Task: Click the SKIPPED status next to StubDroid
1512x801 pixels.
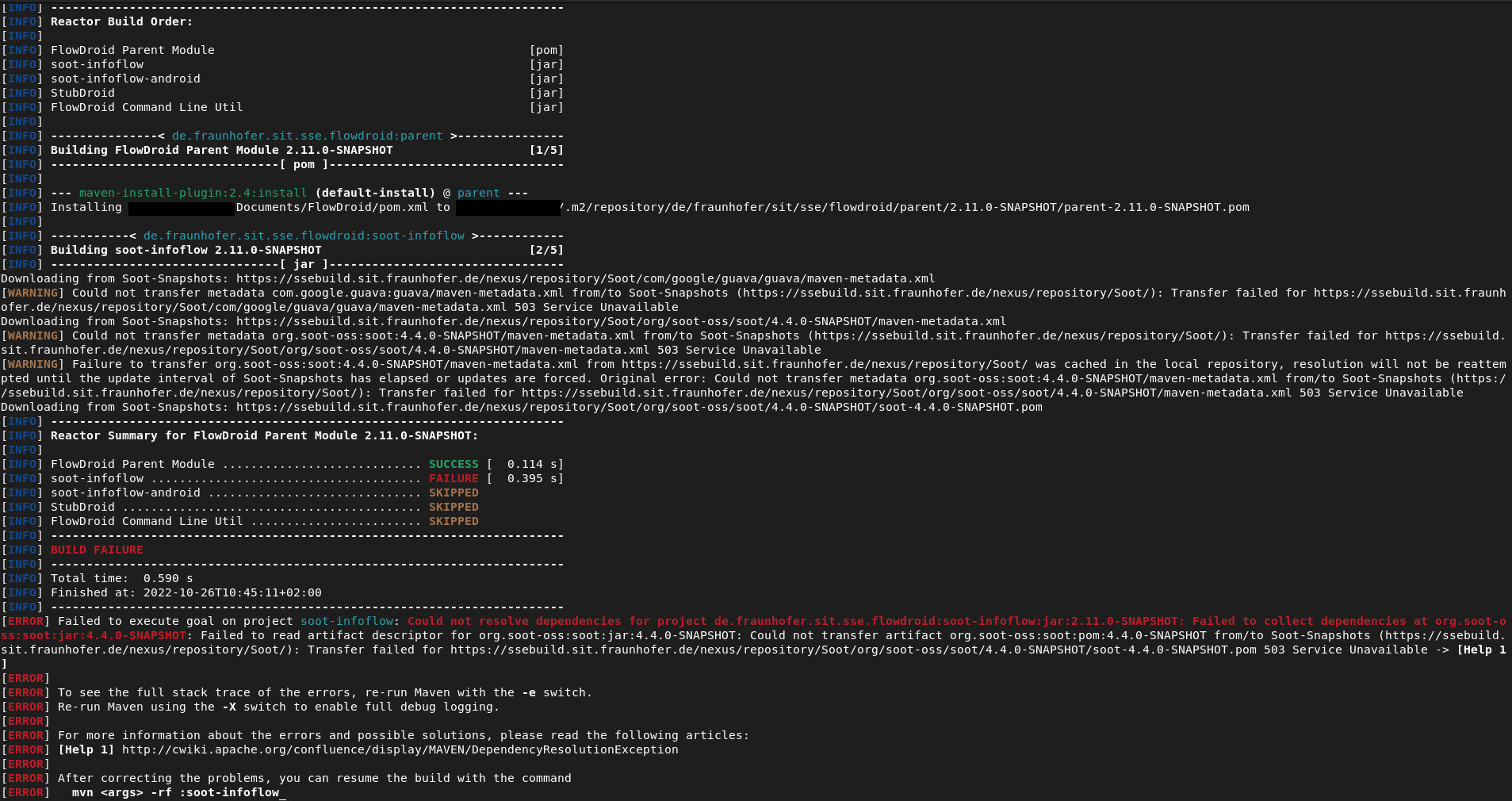Action: point(454,507)
